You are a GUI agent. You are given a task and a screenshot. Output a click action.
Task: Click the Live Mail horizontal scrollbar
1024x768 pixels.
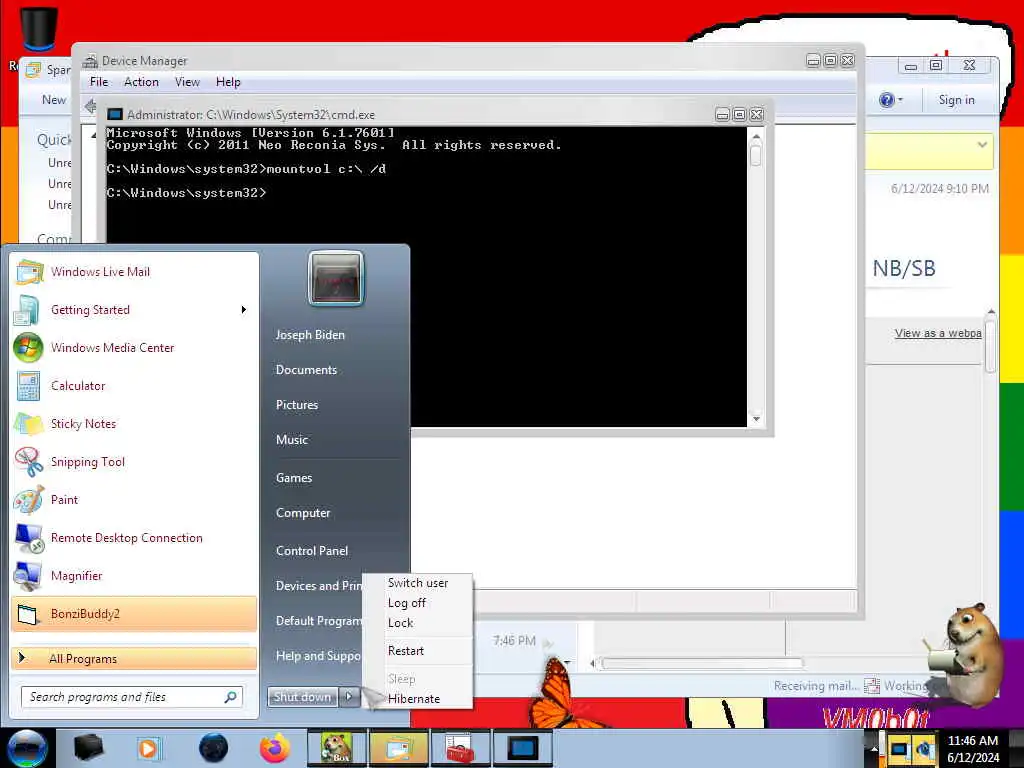pyautogui.click(x=702, y=664)
